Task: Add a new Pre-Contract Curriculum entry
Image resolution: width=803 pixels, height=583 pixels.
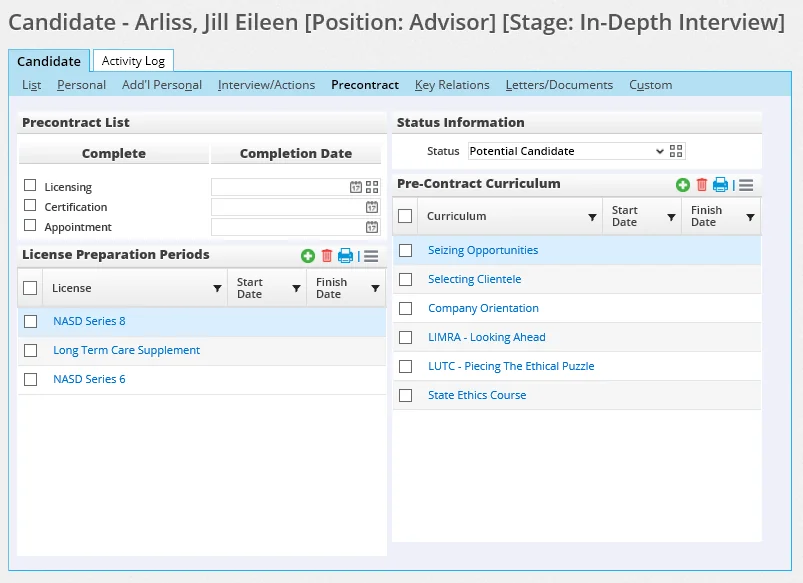Action: 683,185
